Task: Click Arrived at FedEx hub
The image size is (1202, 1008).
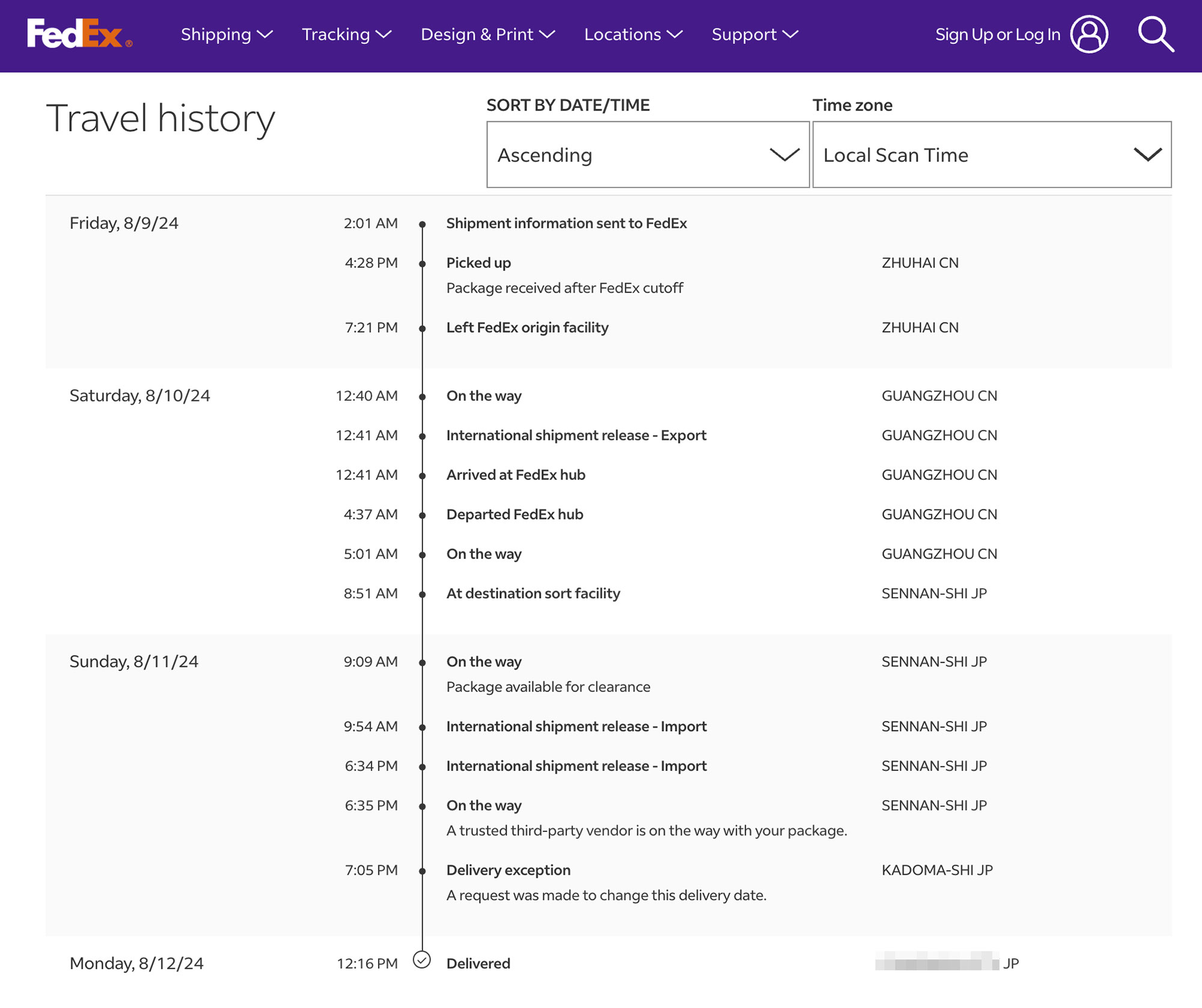Action: click(x=516, y=475)
